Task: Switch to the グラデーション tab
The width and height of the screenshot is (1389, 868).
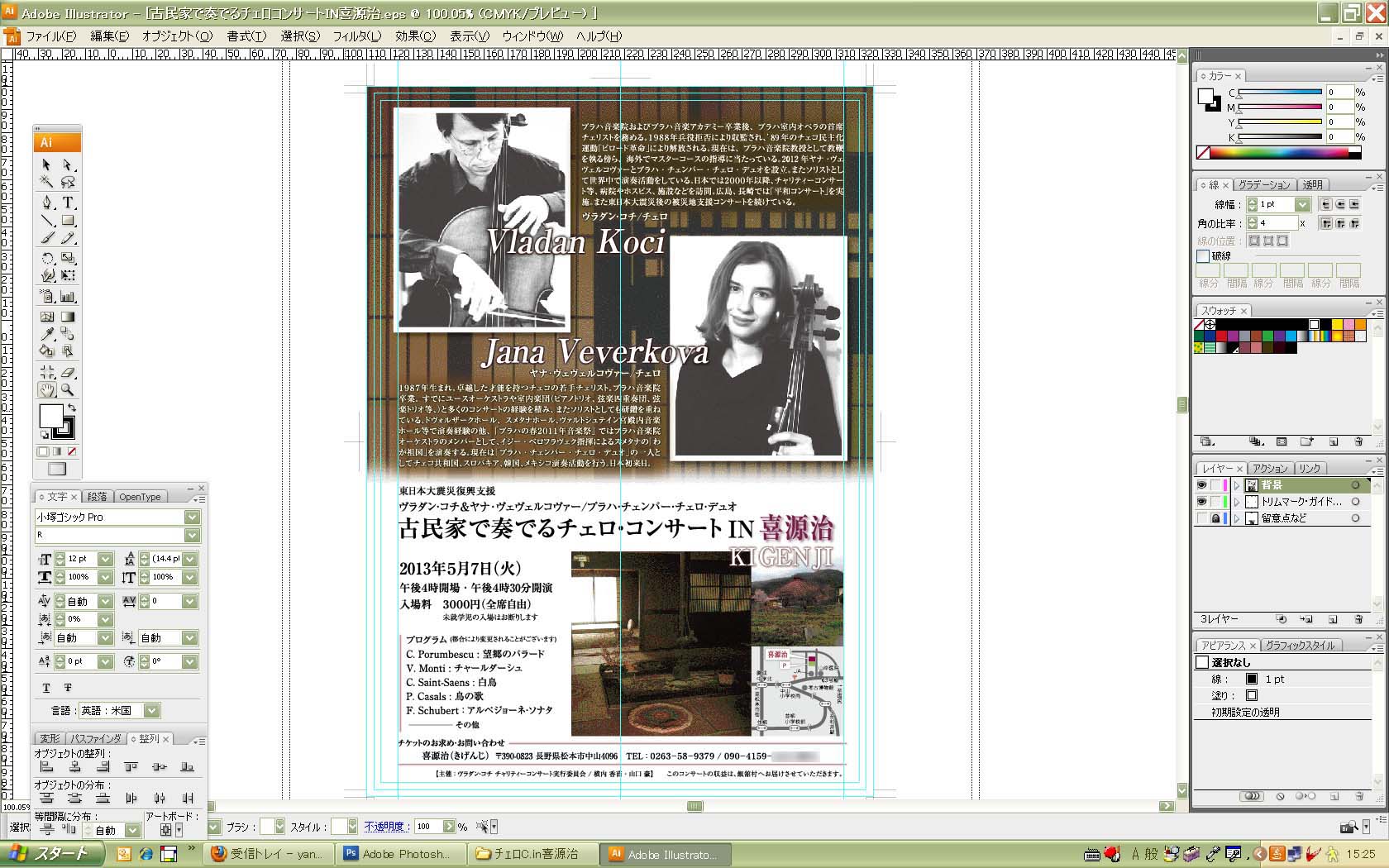Action: [x=1263, y=184]
